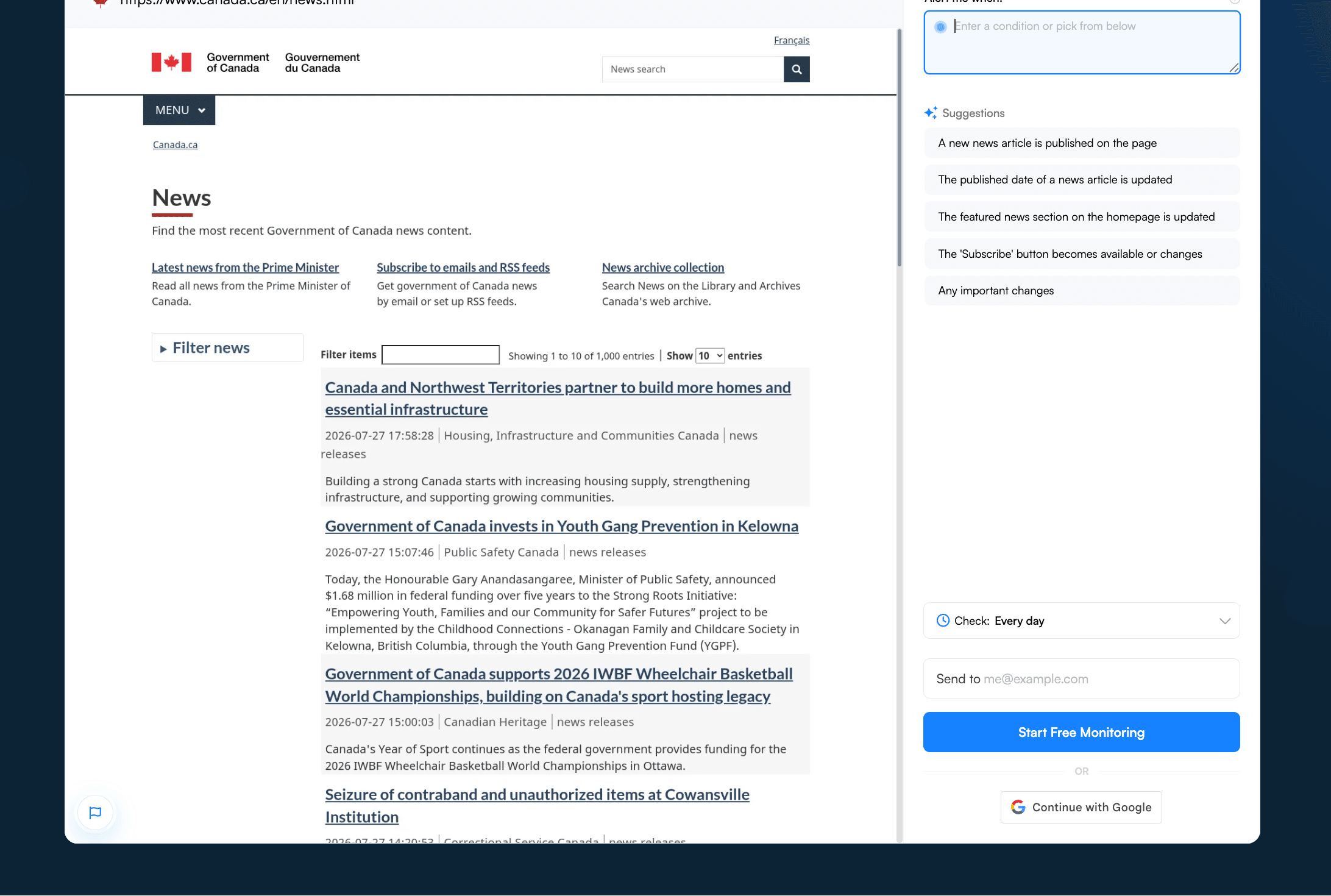This screenshot has height=896, width=1331.
Task: Click Continue with Google button
Action: [x=1081, y=807]
